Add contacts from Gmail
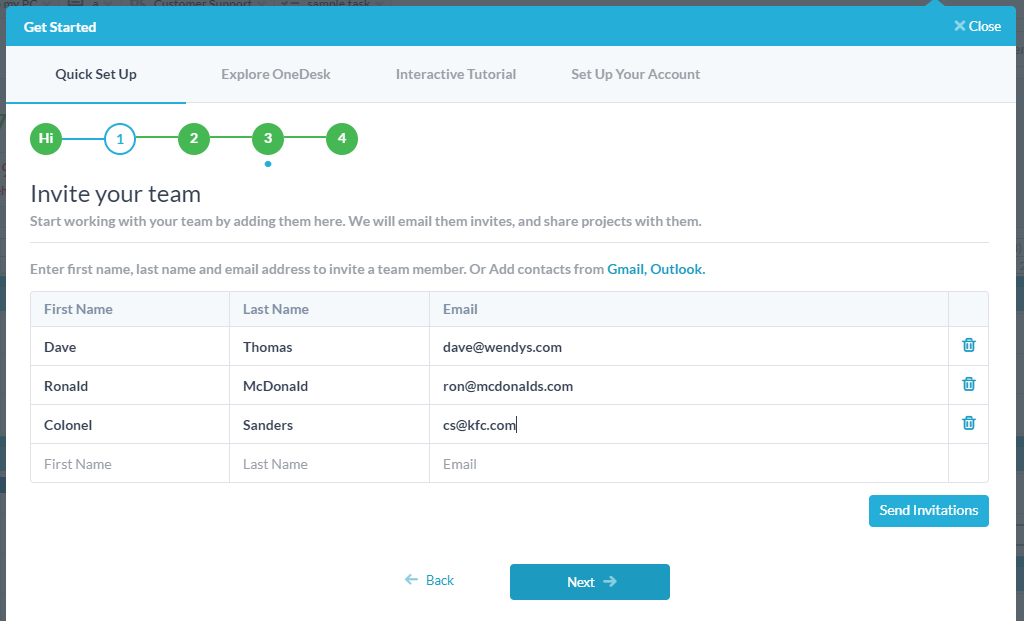This screenshot has width=1024, height=621. pyautogui.click(x=625, y=269)
